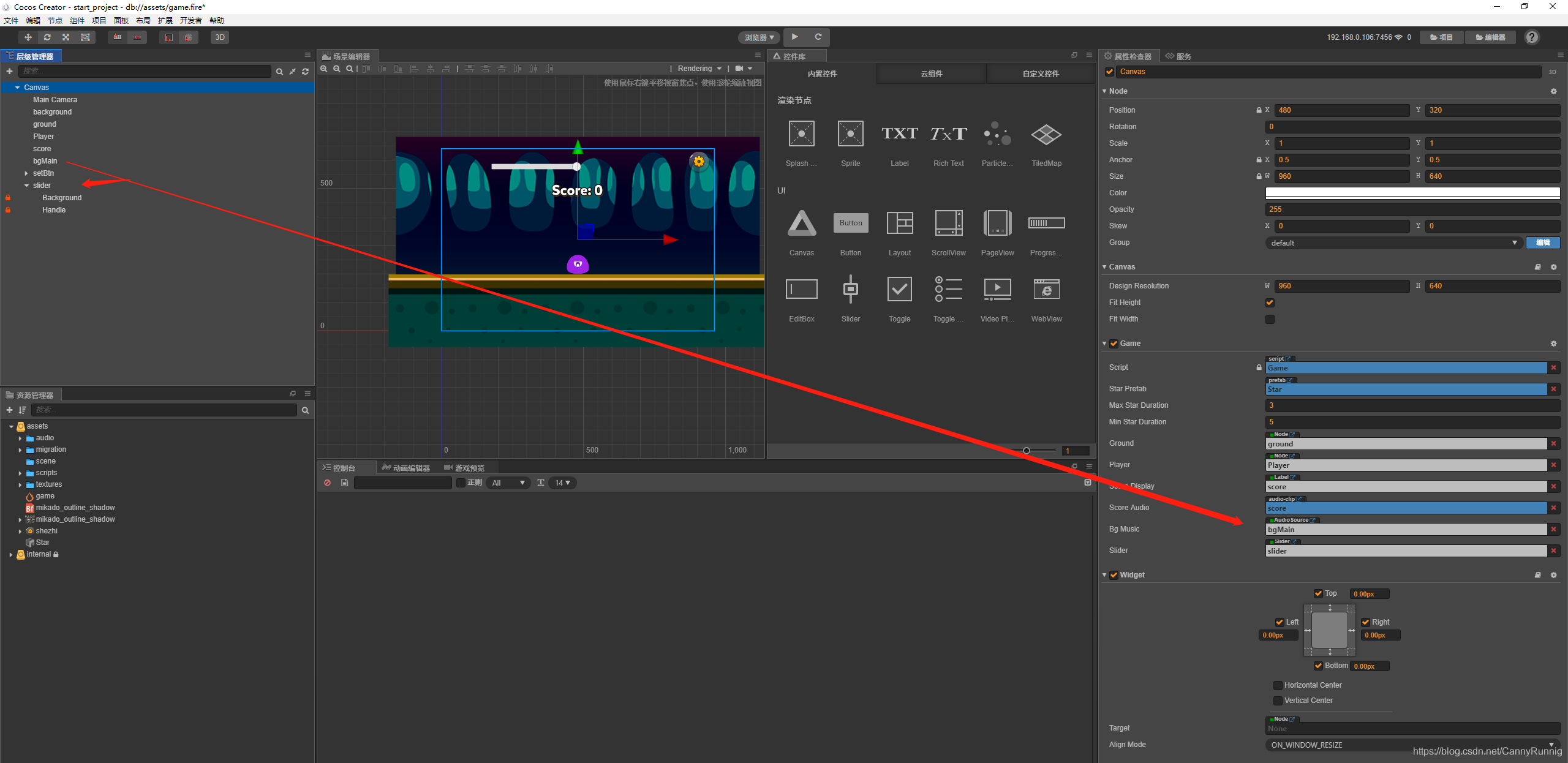
Task: Click the Position X input field
Action: click(x=1341, y=110)
